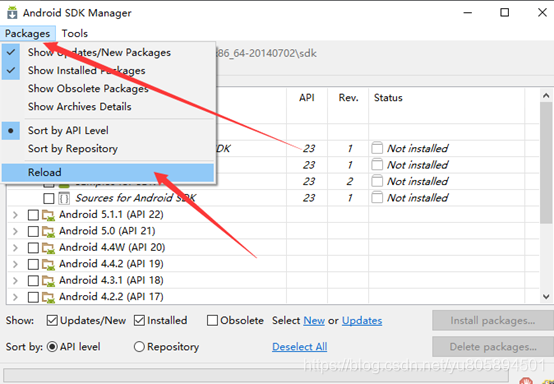Expand the Android 4.2.2 (API 17) node
The height and width of the screenshot is (384, 554).
[x=15, y=297]
